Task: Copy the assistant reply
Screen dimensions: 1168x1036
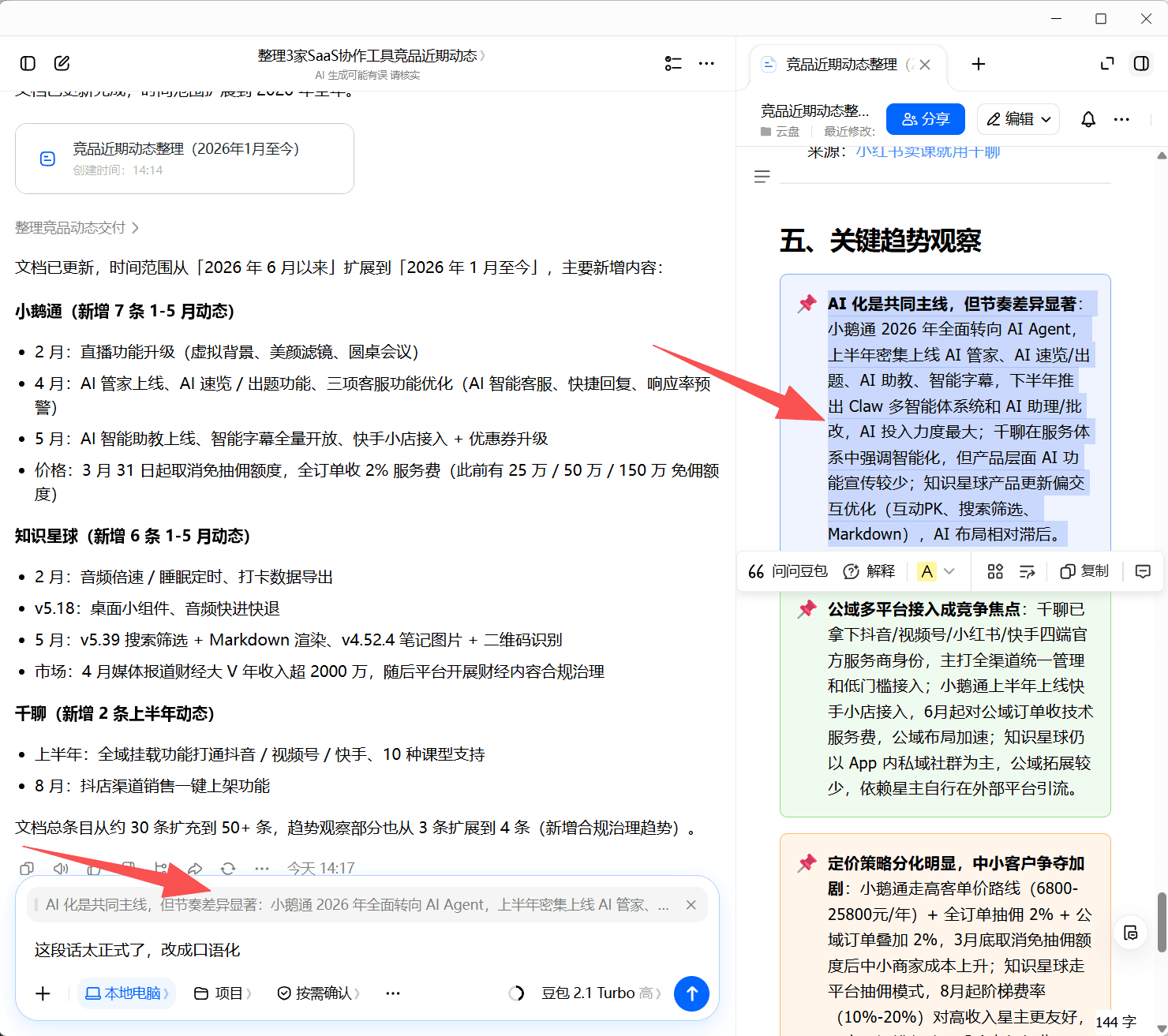Action: click(26, 869)
